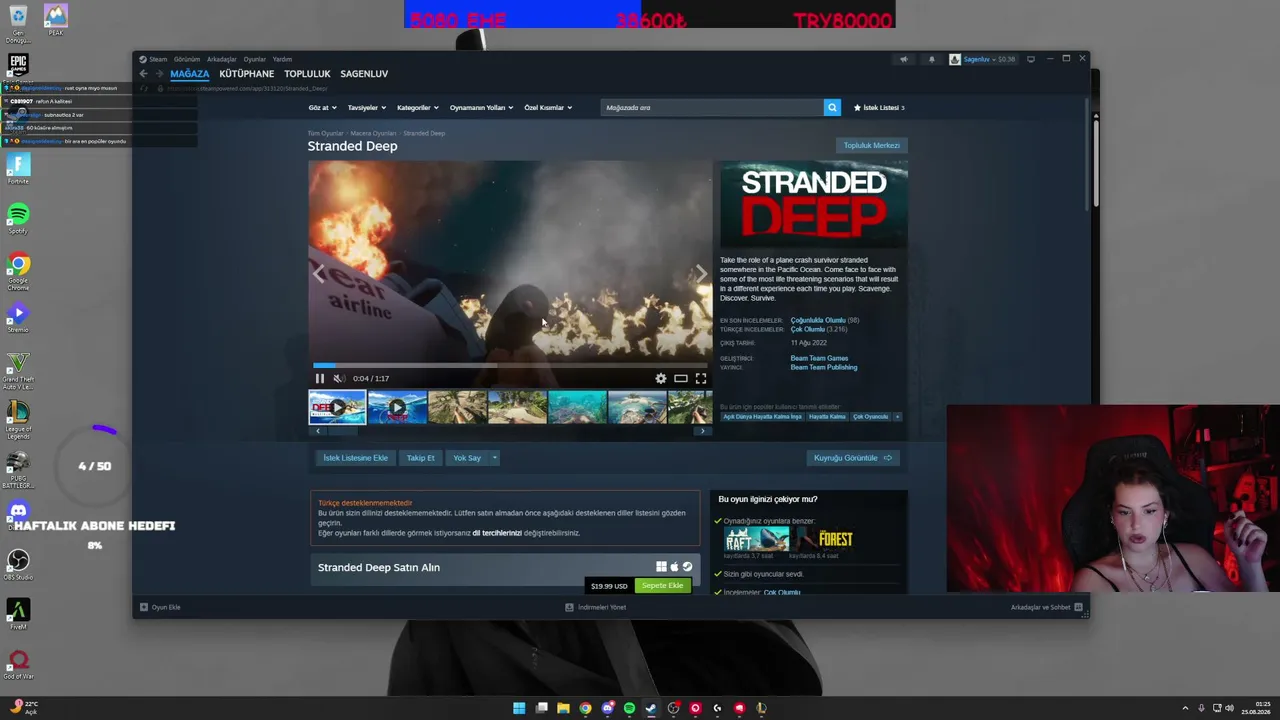The image size is (1280, 720).
Task: Show next media with right arrow
Action: coord(701,273)
